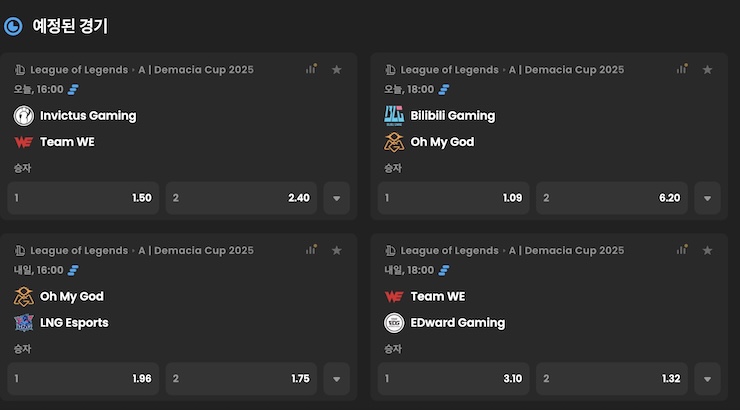Open more markets for Oh My God vs LNG
Image resolution: width=740 pixels, height=410 pixels.
point(337,379)
